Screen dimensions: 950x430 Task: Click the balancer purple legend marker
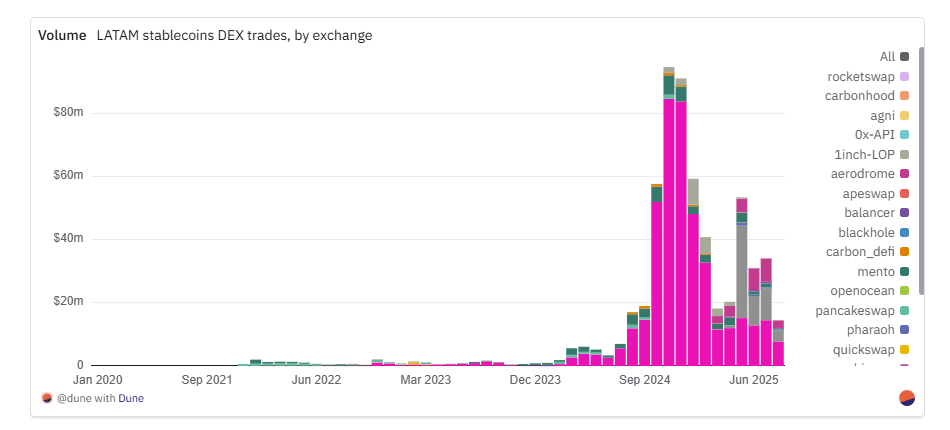pos(905,213)
